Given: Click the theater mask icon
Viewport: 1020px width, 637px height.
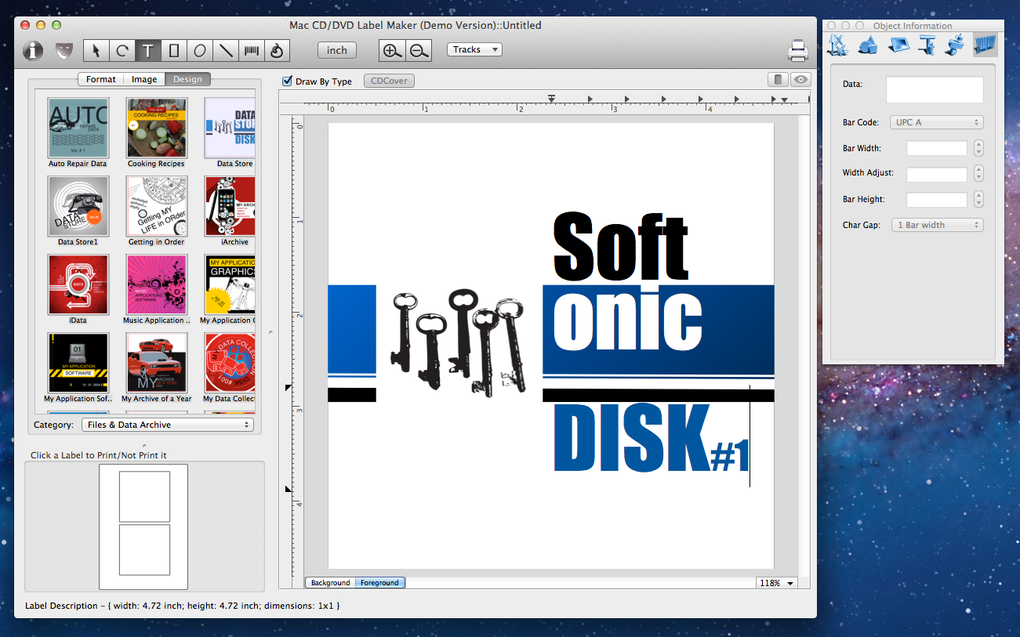Looking at the screenshot, I should (x=64, y=50).
